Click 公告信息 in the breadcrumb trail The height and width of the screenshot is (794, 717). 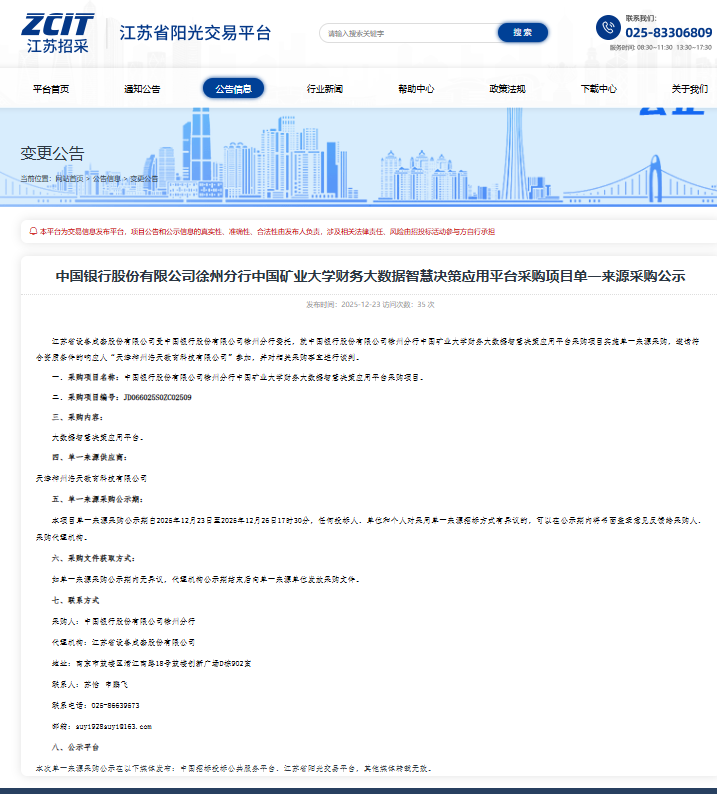[107, 179]
